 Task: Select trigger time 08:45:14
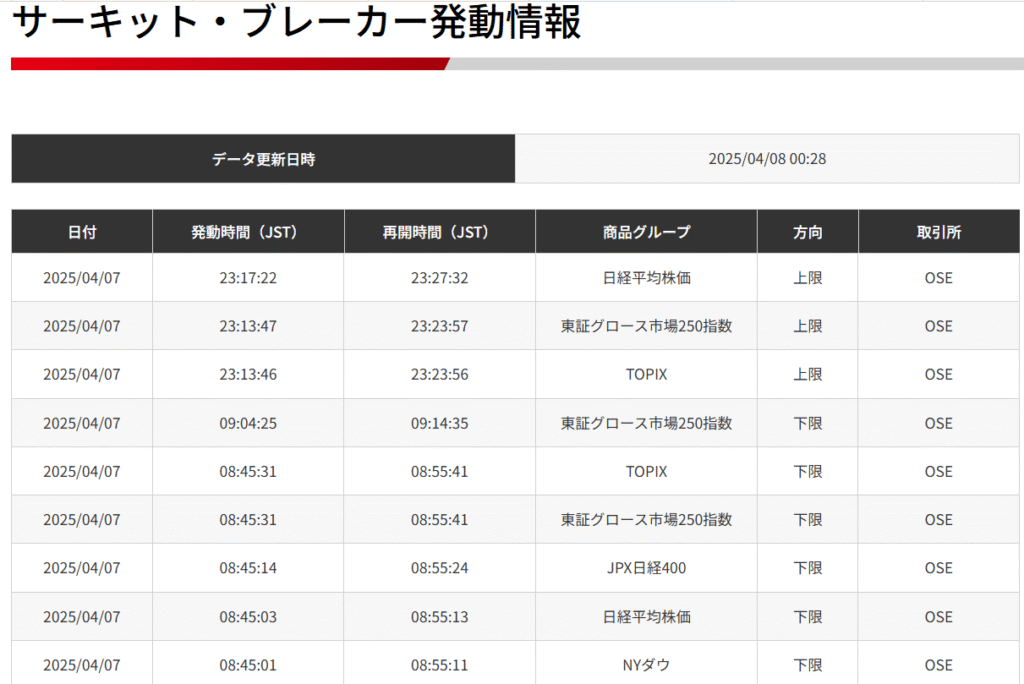pyautogui.click(x=248, y=568)
